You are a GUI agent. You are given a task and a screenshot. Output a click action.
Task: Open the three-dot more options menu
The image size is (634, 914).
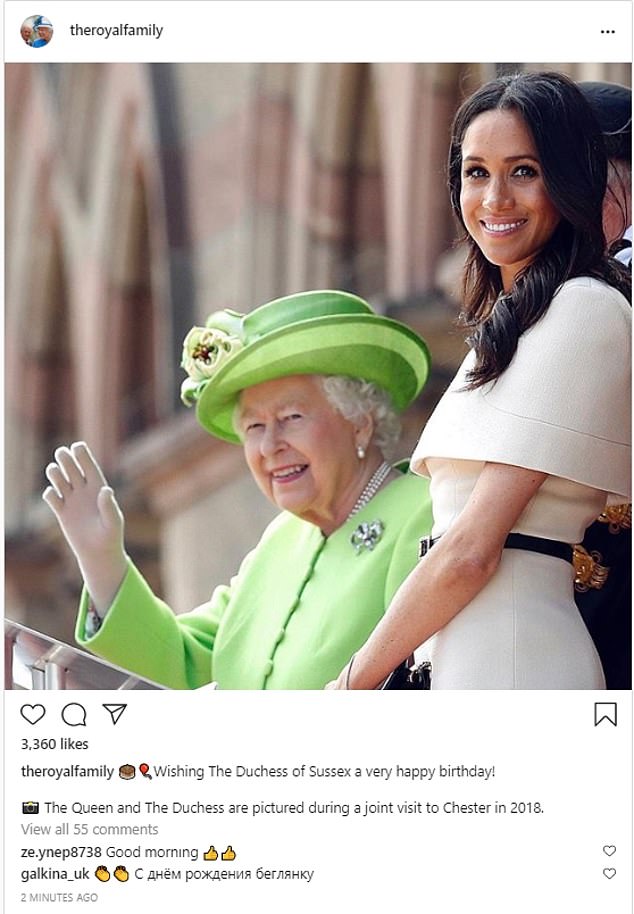608,31
